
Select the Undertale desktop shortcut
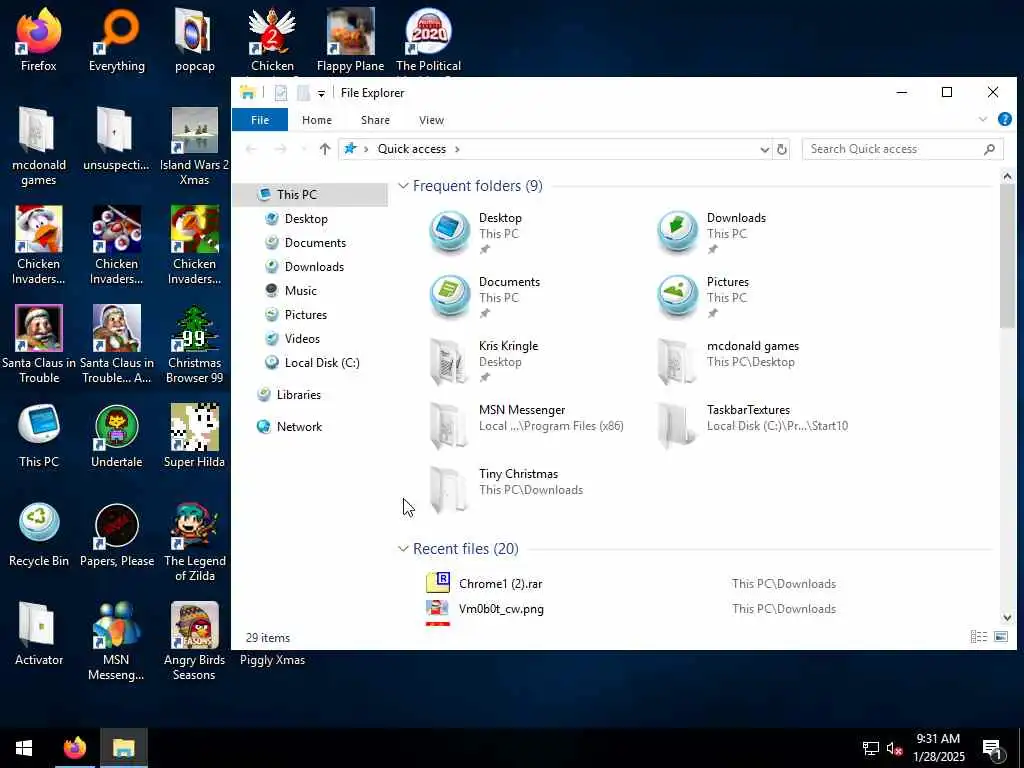click(117, 436)
